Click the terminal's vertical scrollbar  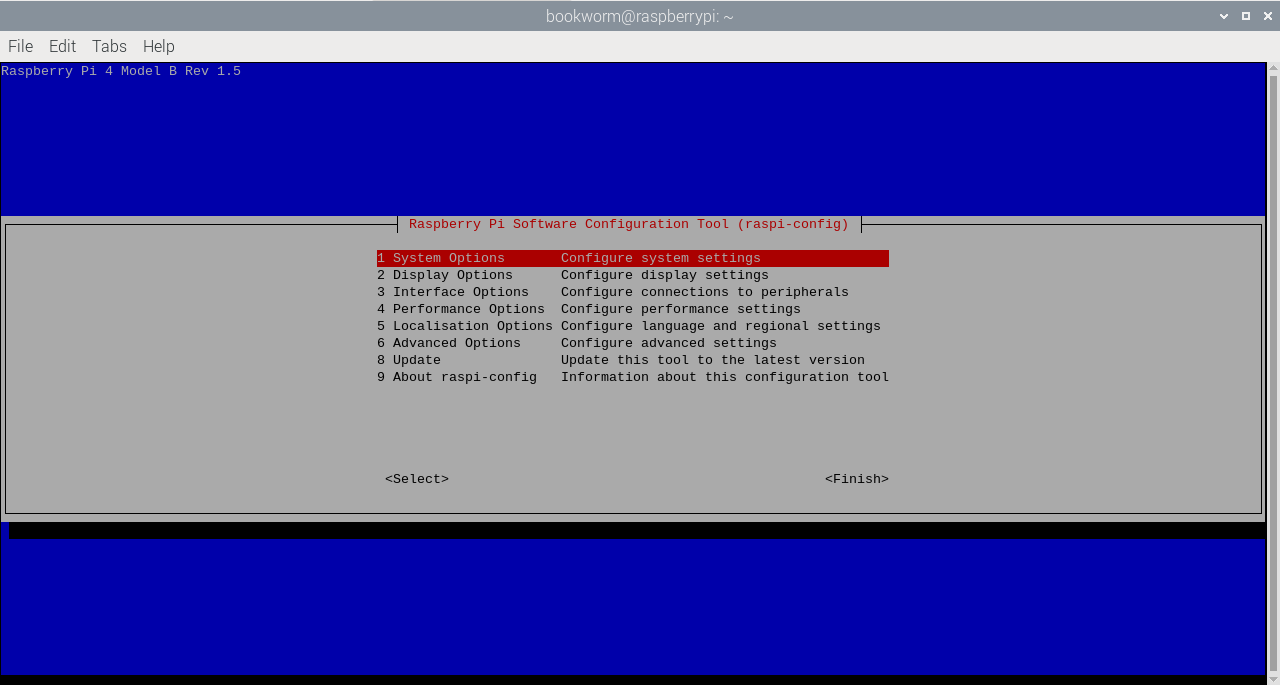point(1273,370)
